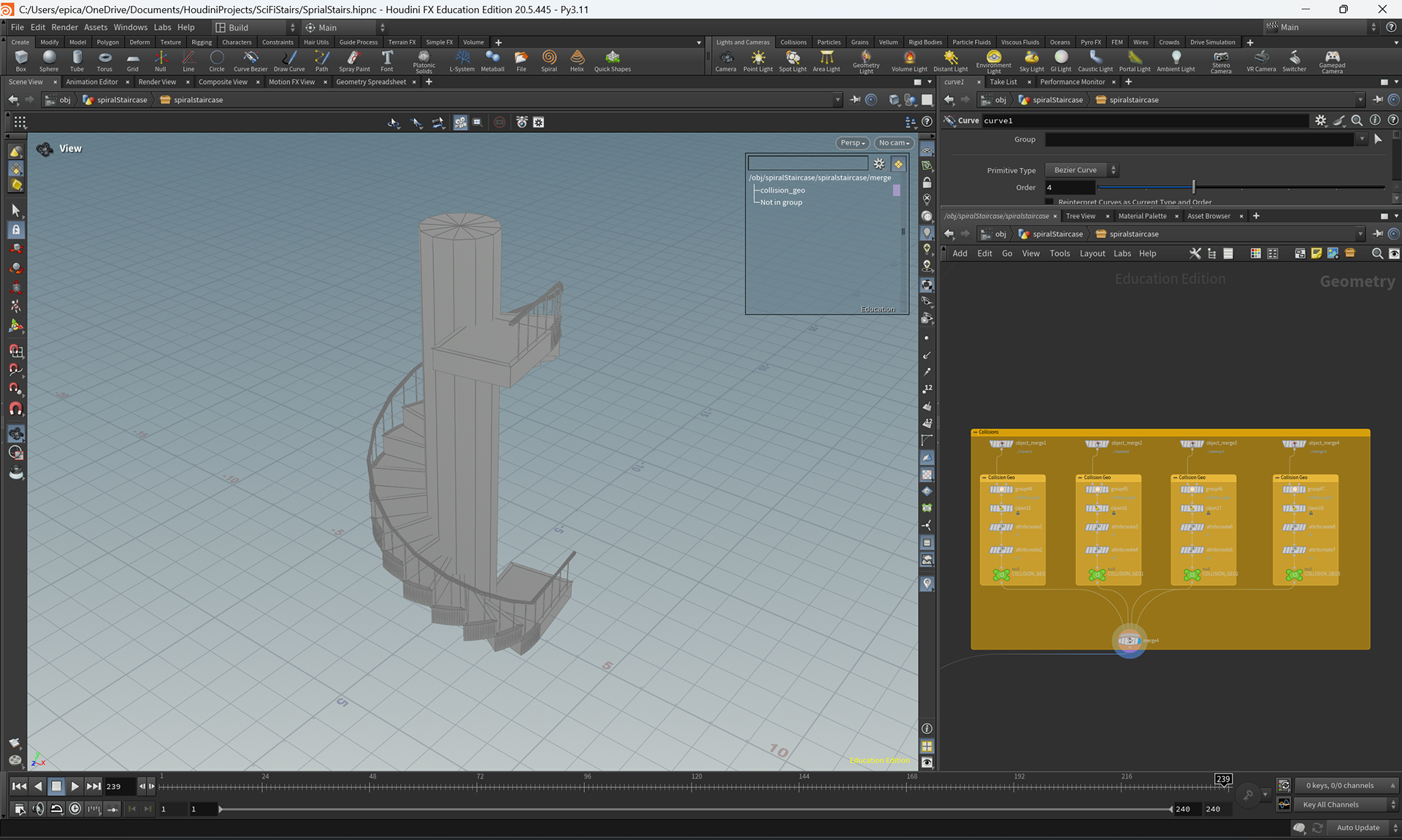Viewport: 1402px width, 840px height.
Task: Switch to the Performance Monitor tab
Action: (x=1072, y=82)
